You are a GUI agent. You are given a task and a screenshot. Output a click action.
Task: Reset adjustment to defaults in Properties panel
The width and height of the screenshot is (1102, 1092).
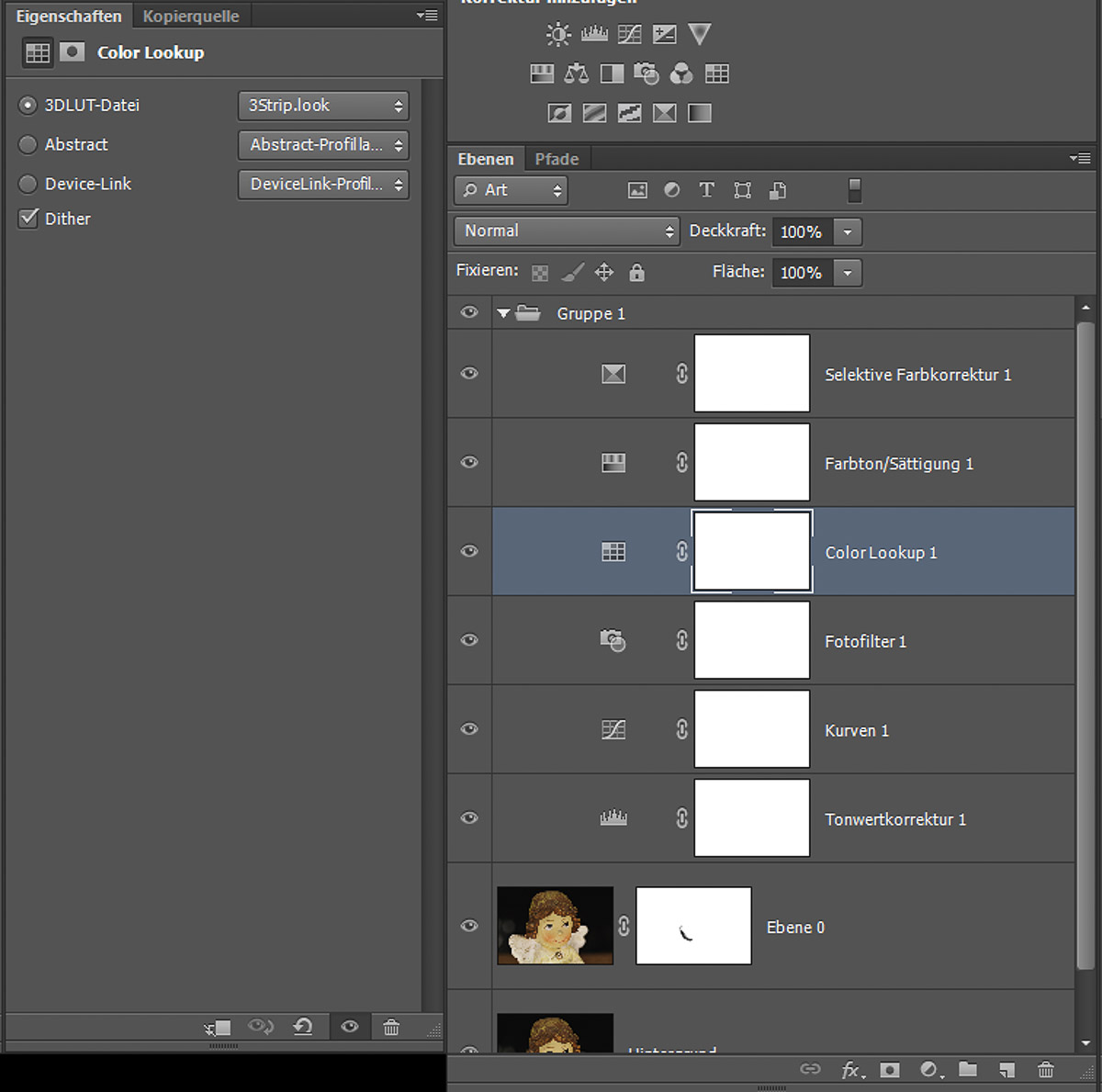(x=303, y=1027)
